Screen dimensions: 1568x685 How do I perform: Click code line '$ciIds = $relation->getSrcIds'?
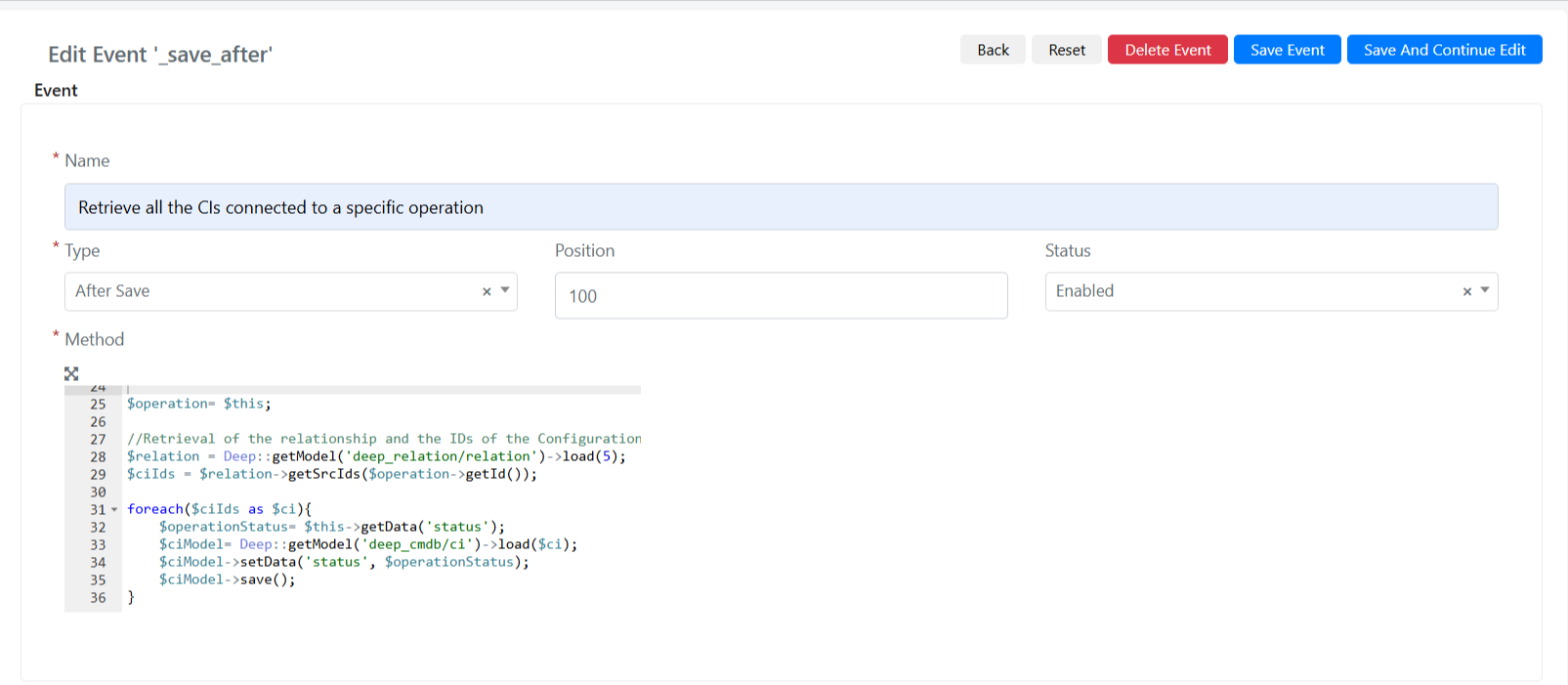(332, 474)
